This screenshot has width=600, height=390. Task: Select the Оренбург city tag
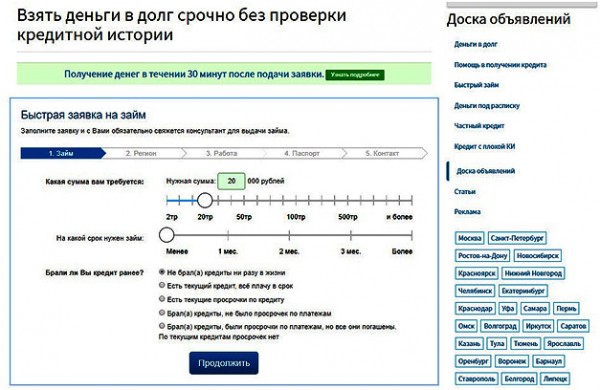coord(473,361)
